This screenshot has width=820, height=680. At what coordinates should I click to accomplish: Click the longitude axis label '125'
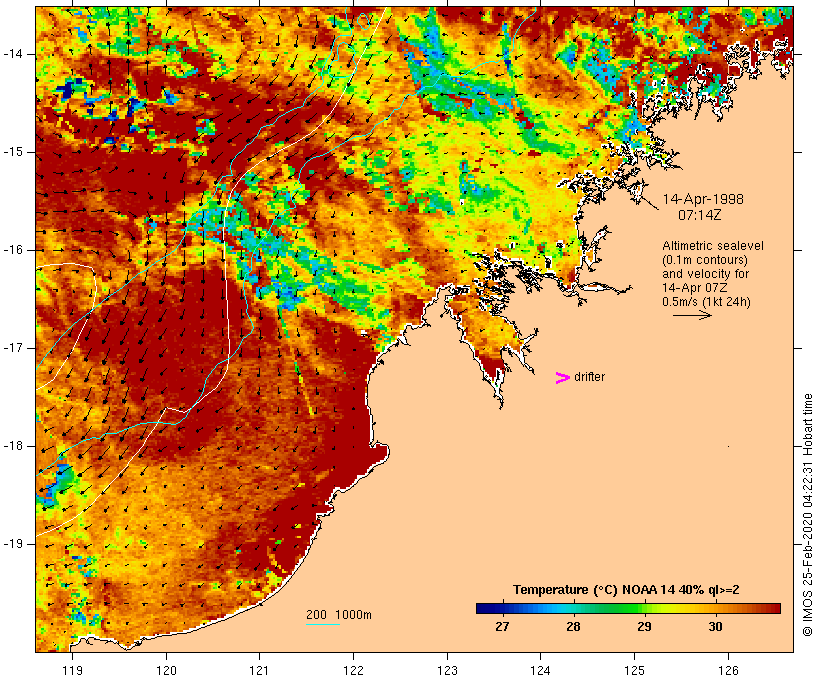coord(634,670)
